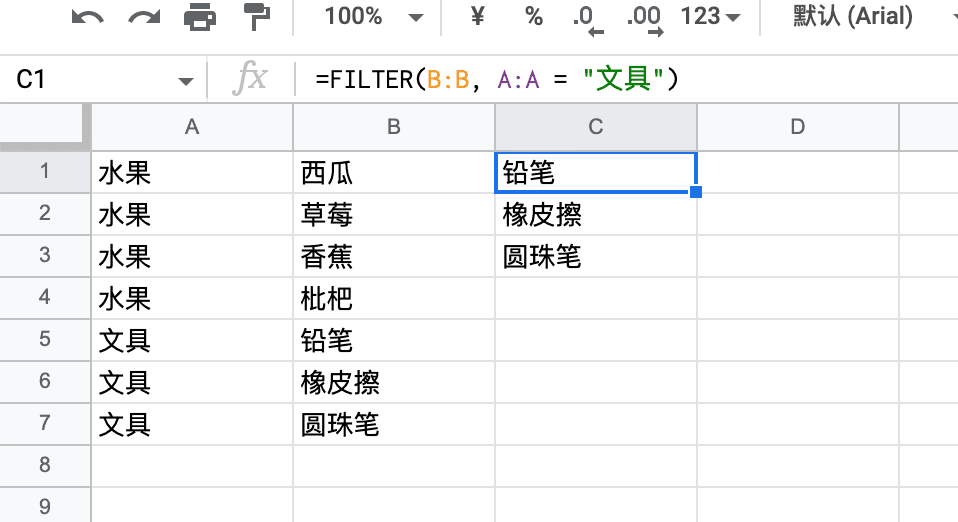
Task: Select column A header
Action: point(192,127)
